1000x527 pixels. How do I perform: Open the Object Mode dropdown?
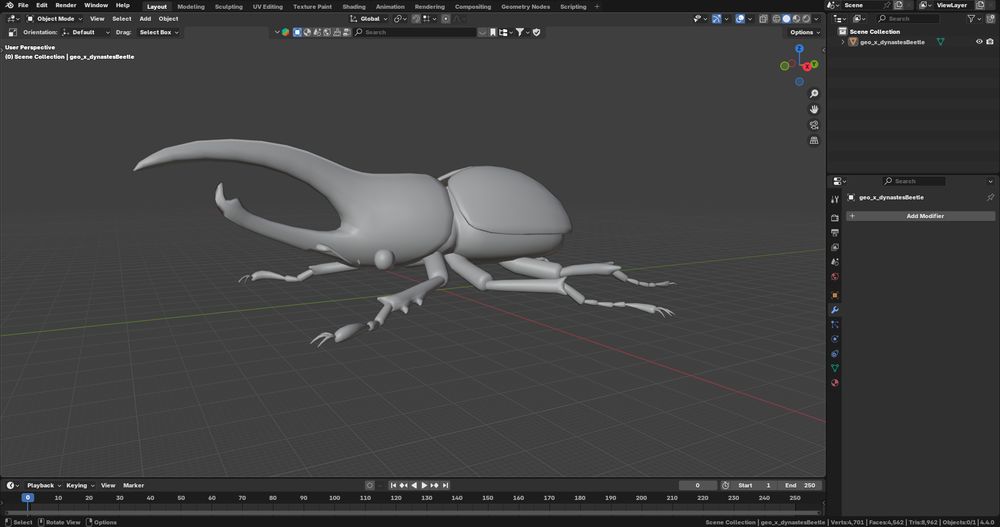click(55, 18)
